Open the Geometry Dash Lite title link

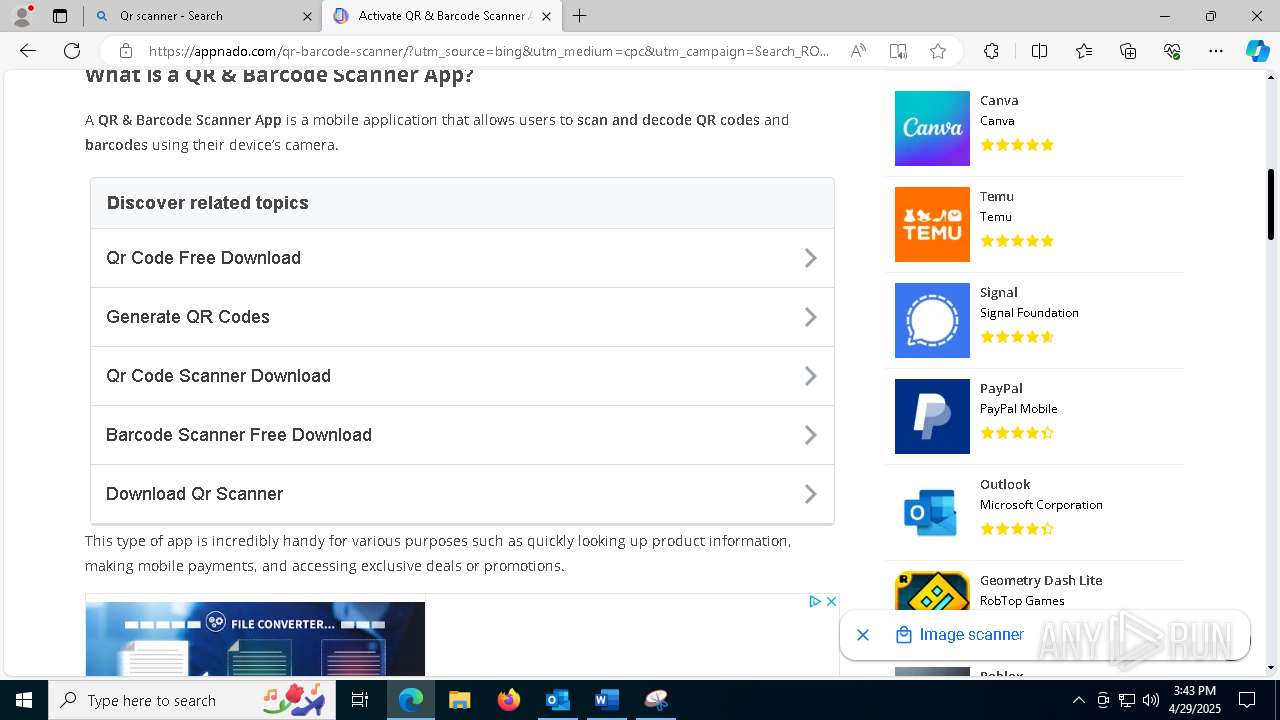click(x=1041, y=580)
